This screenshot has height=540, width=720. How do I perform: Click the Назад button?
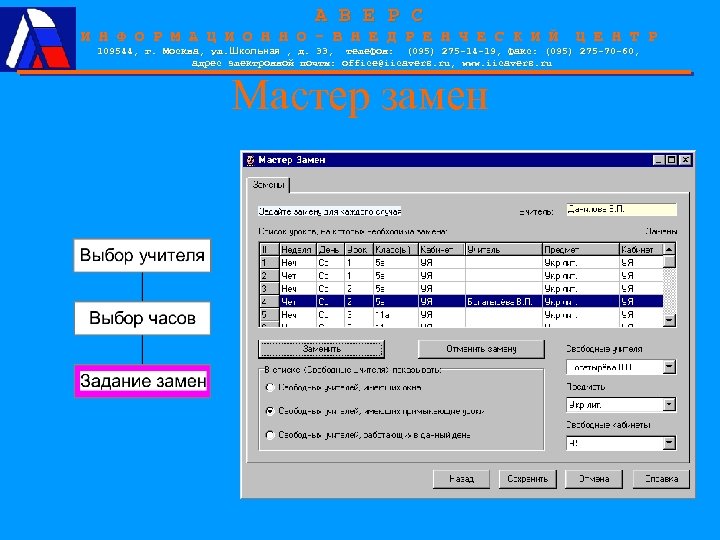pos(461,479)
